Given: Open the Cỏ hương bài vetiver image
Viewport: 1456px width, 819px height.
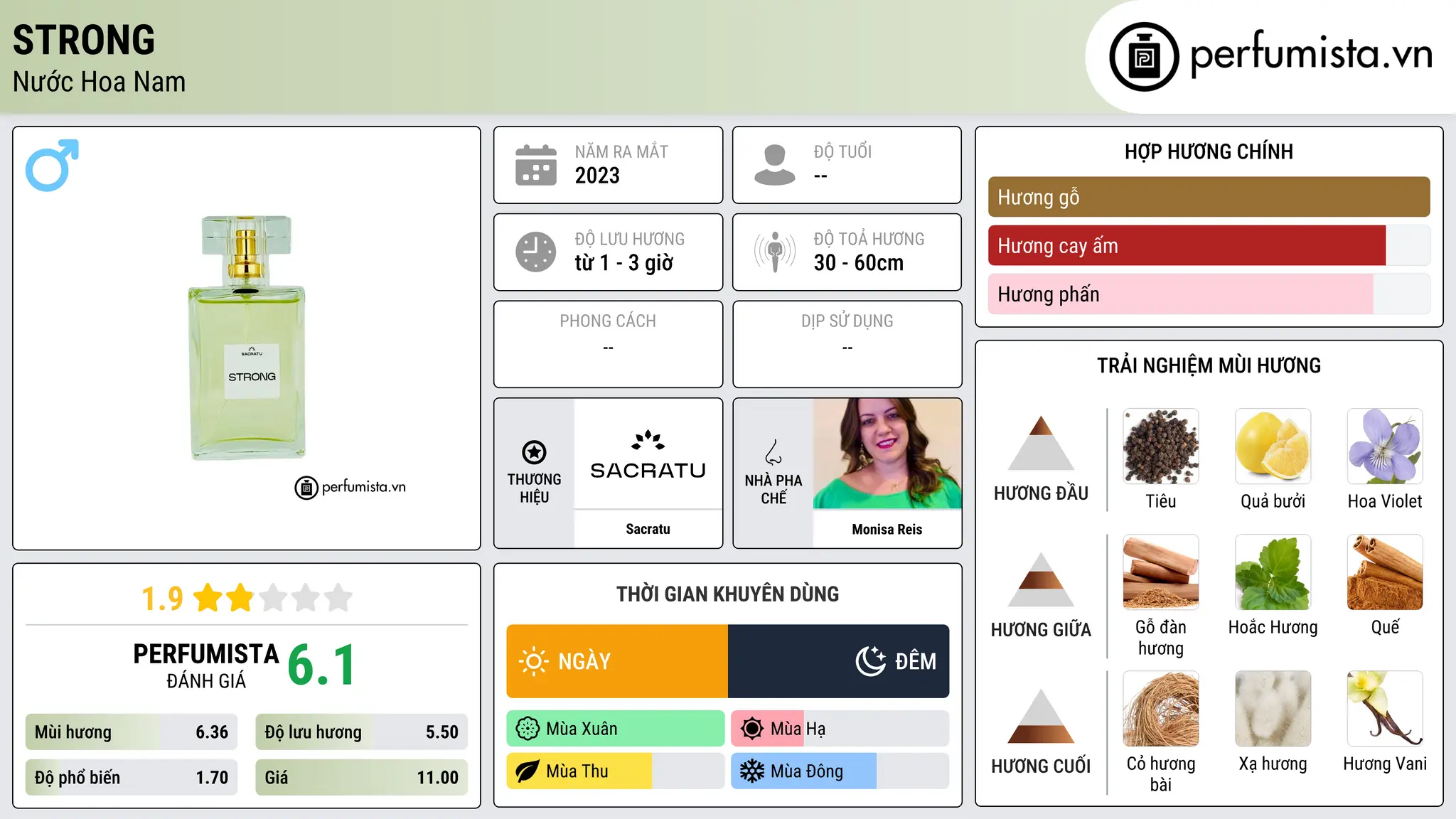Looking at the screenshot, I should click(1161, 709).
